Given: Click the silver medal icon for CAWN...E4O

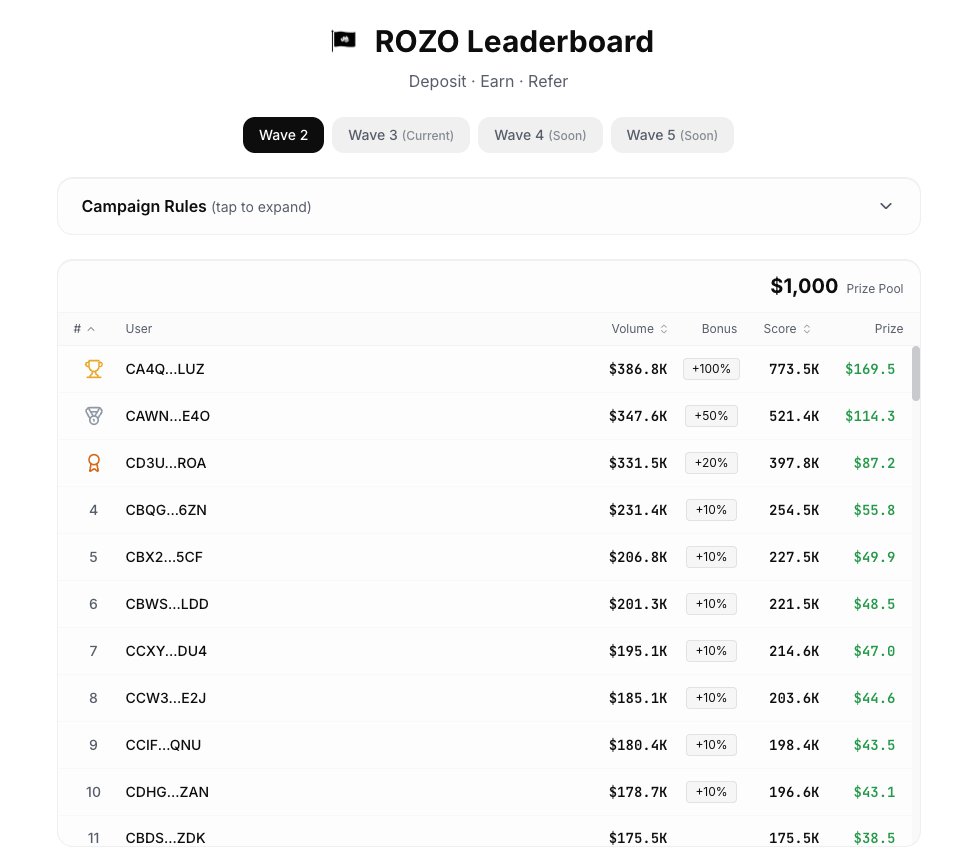Looking at the screenshot, I should coord(94,416).
